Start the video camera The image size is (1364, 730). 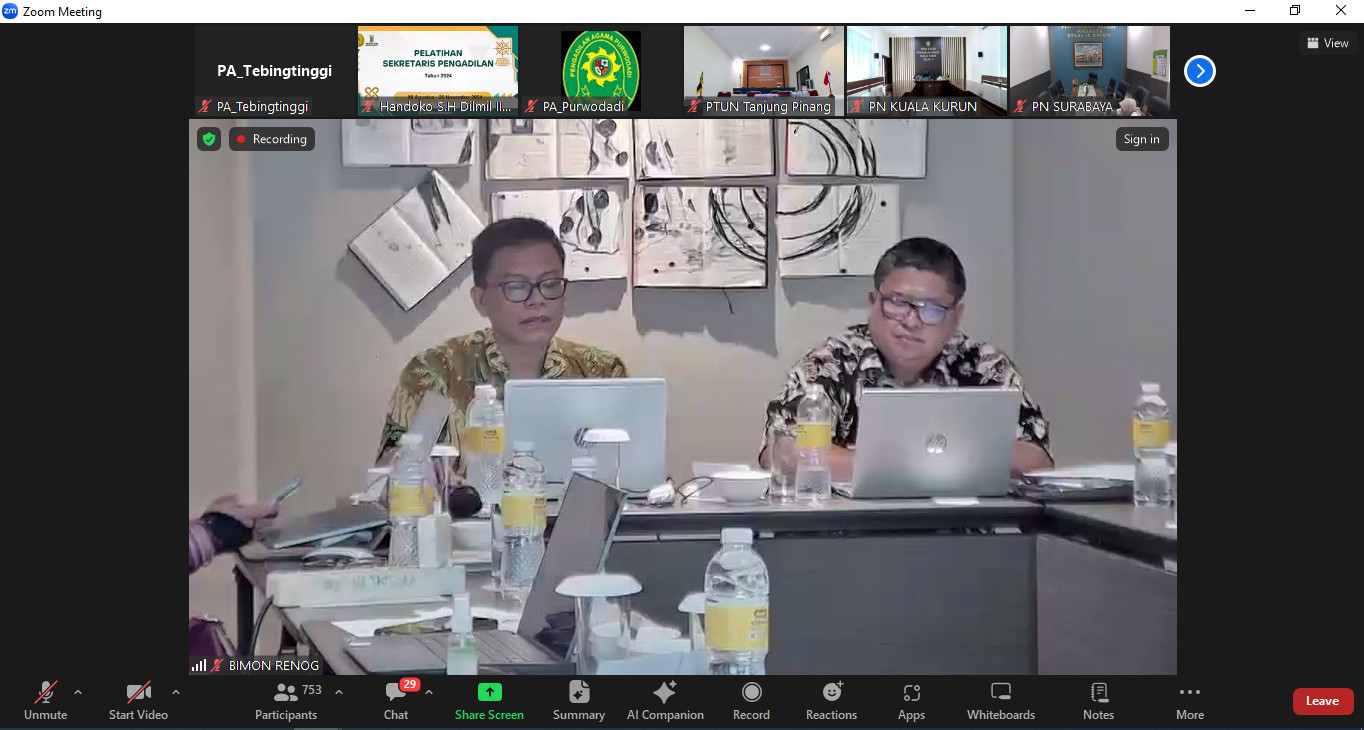(138, 700)
